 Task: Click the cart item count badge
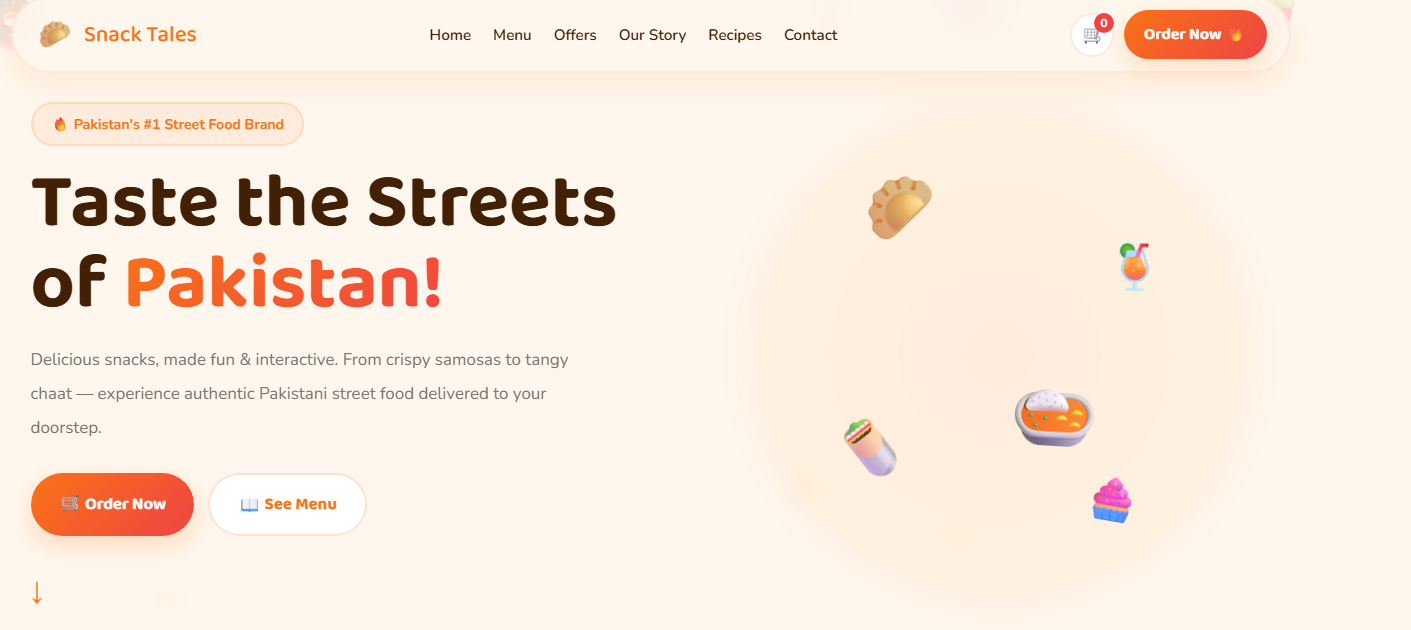tap(1104, 23)
